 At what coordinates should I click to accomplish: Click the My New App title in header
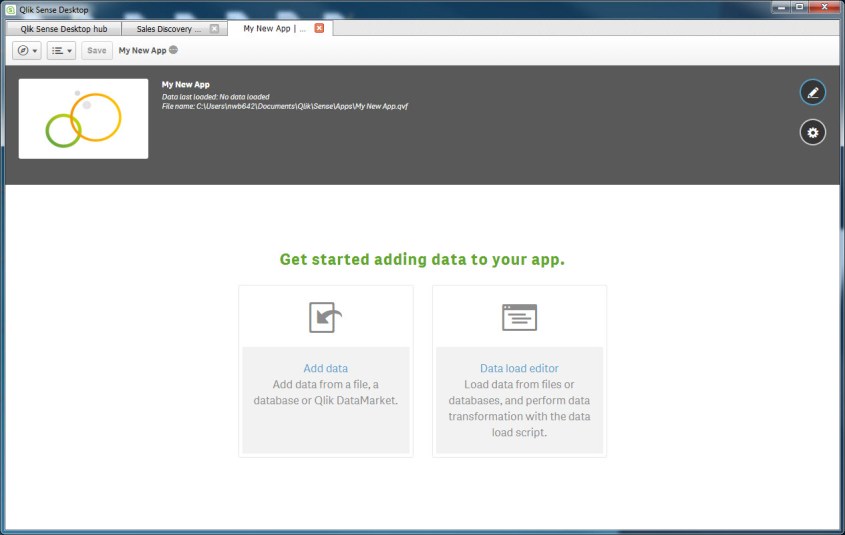click(x=185, y=85)
